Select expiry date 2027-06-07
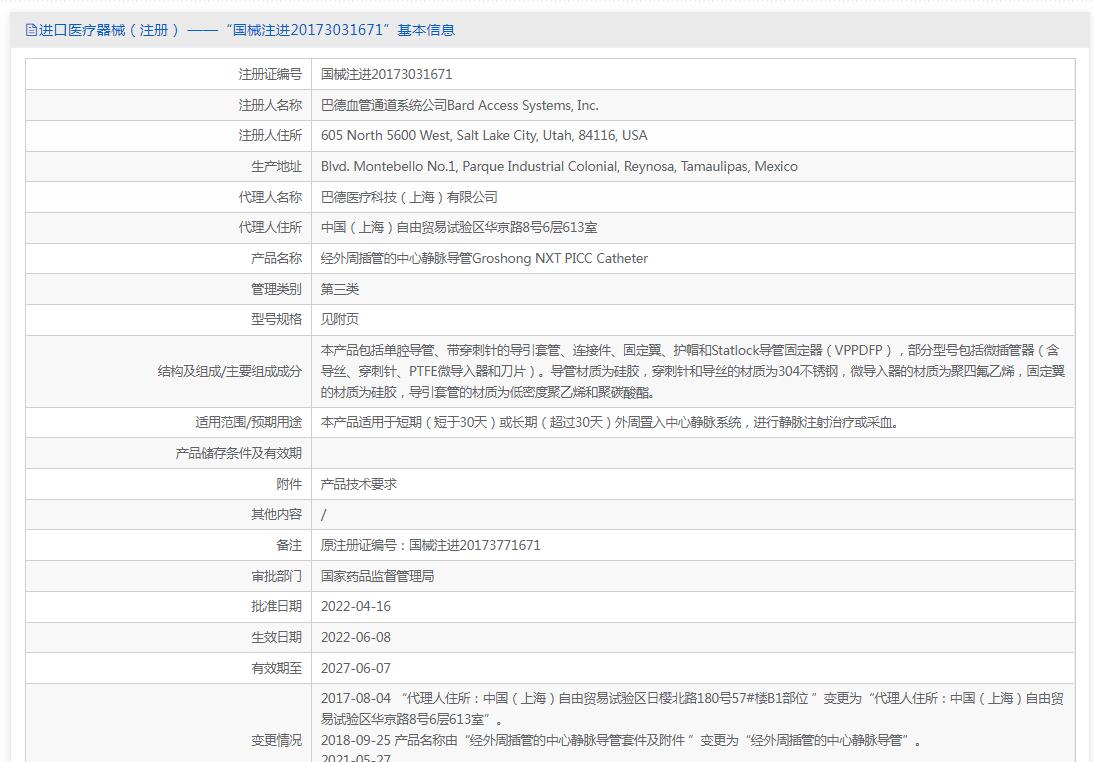Screen dimensions: 1094x762 (x=356, y=668)
